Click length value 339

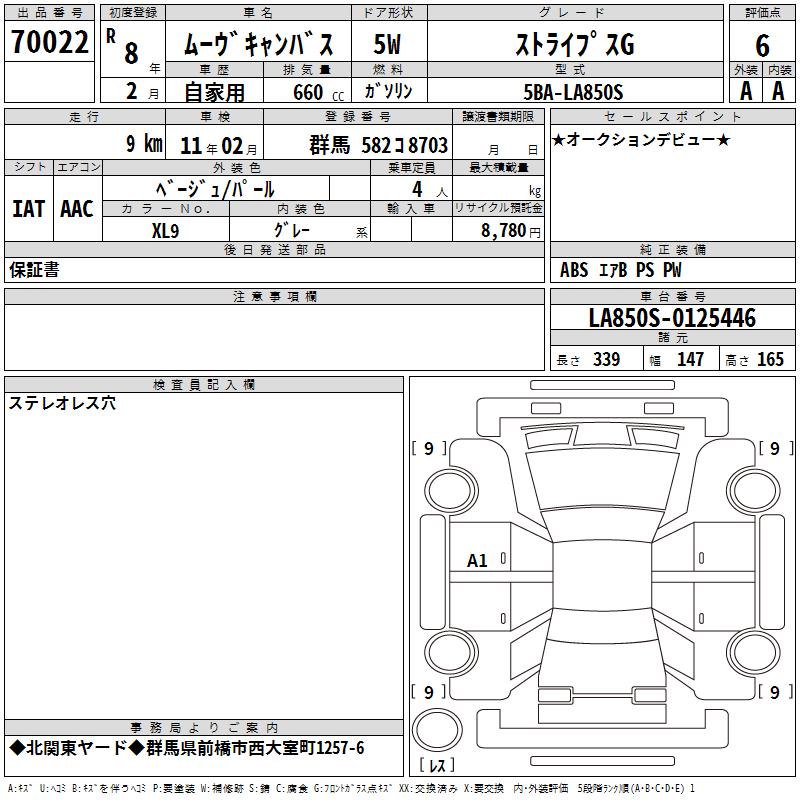[606, 360]
